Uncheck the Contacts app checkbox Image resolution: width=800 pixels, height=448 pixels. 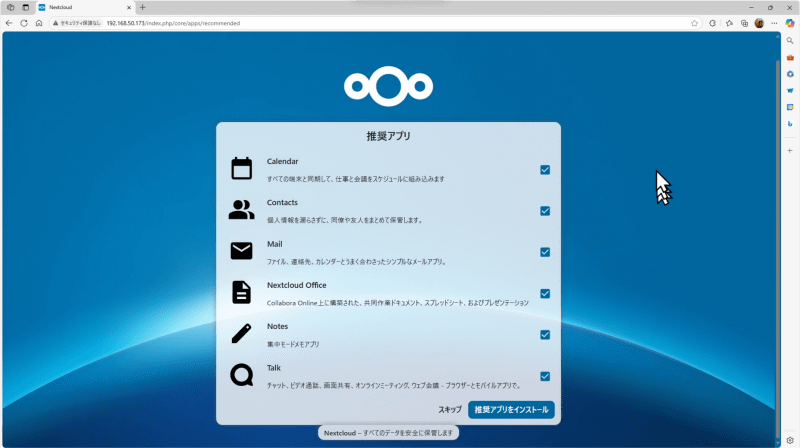click(545, 211)
